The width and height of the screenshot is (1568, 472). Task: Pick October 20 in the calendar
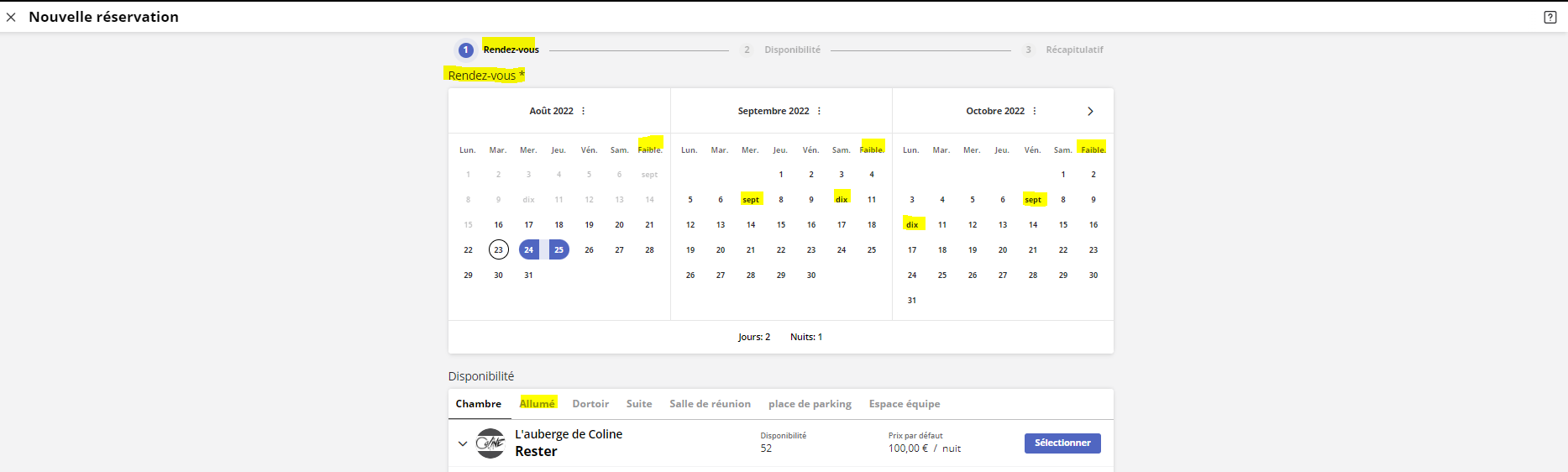point(1003,249)
